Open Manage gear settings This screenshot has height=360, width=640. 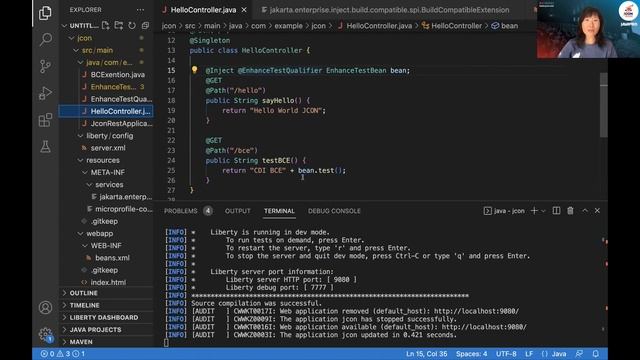(x=45, y=335)
